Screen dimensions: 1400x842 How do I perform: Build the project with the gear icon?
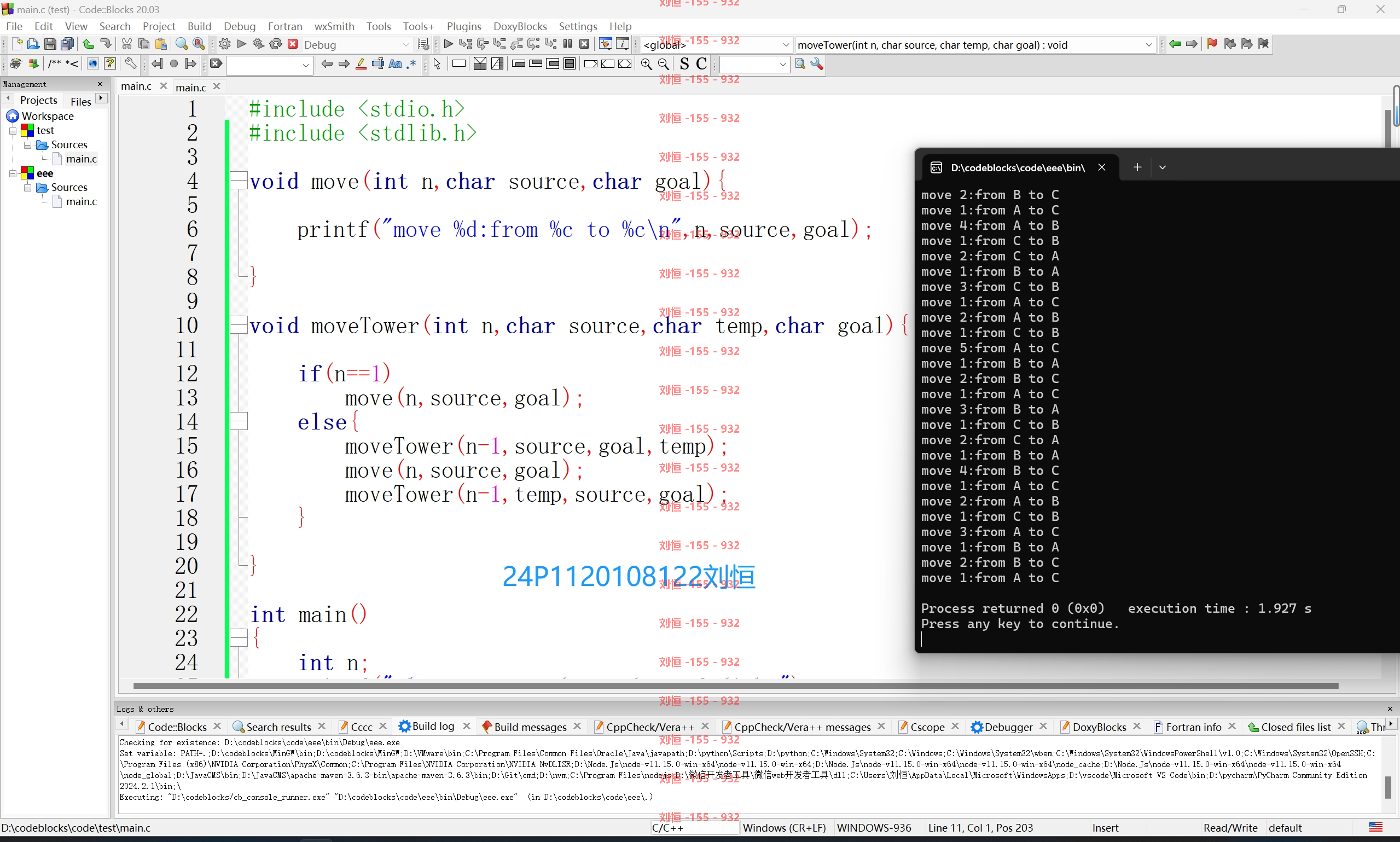225,44
